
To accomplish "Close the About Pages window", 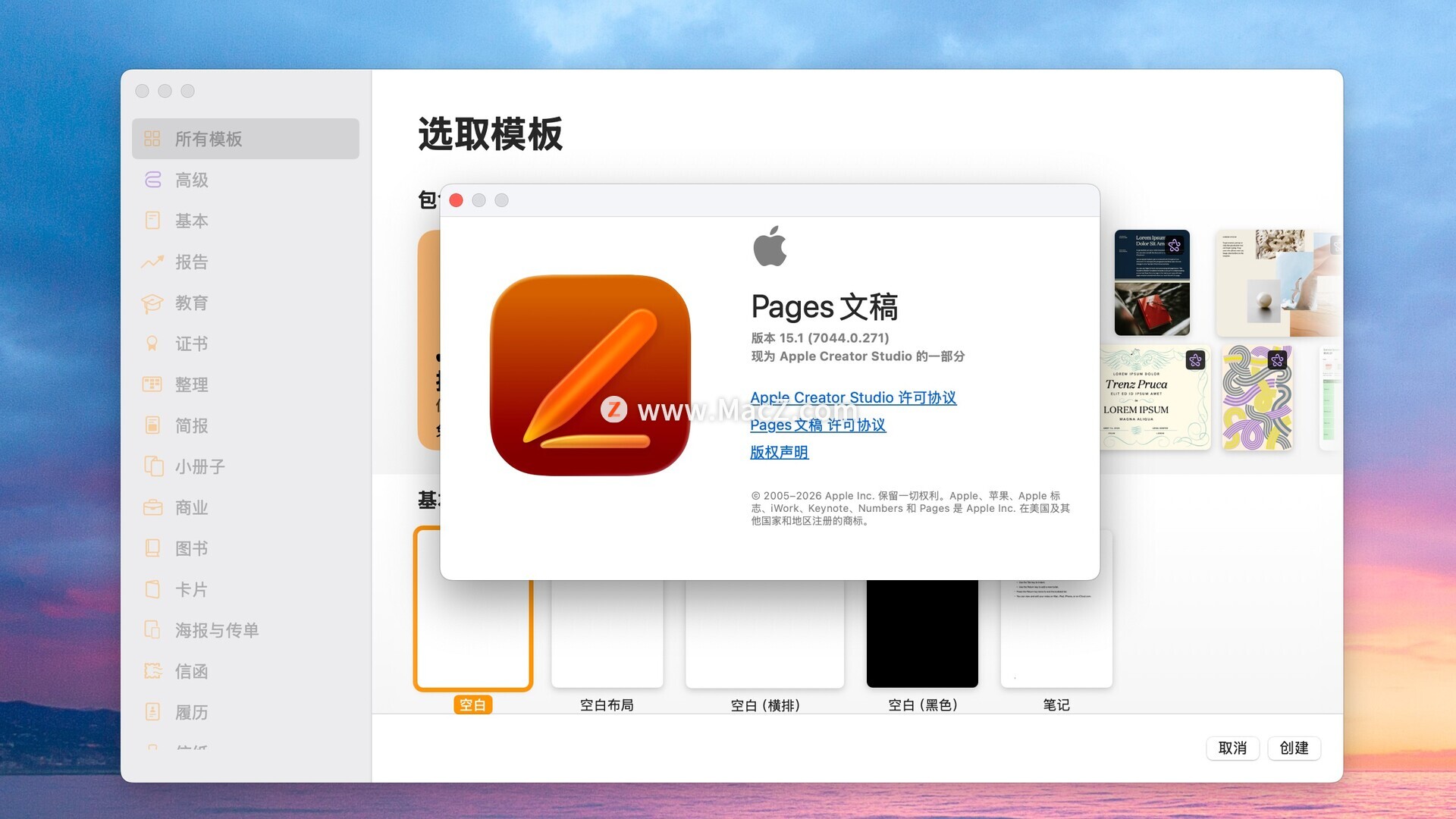I will pos(456,200).
